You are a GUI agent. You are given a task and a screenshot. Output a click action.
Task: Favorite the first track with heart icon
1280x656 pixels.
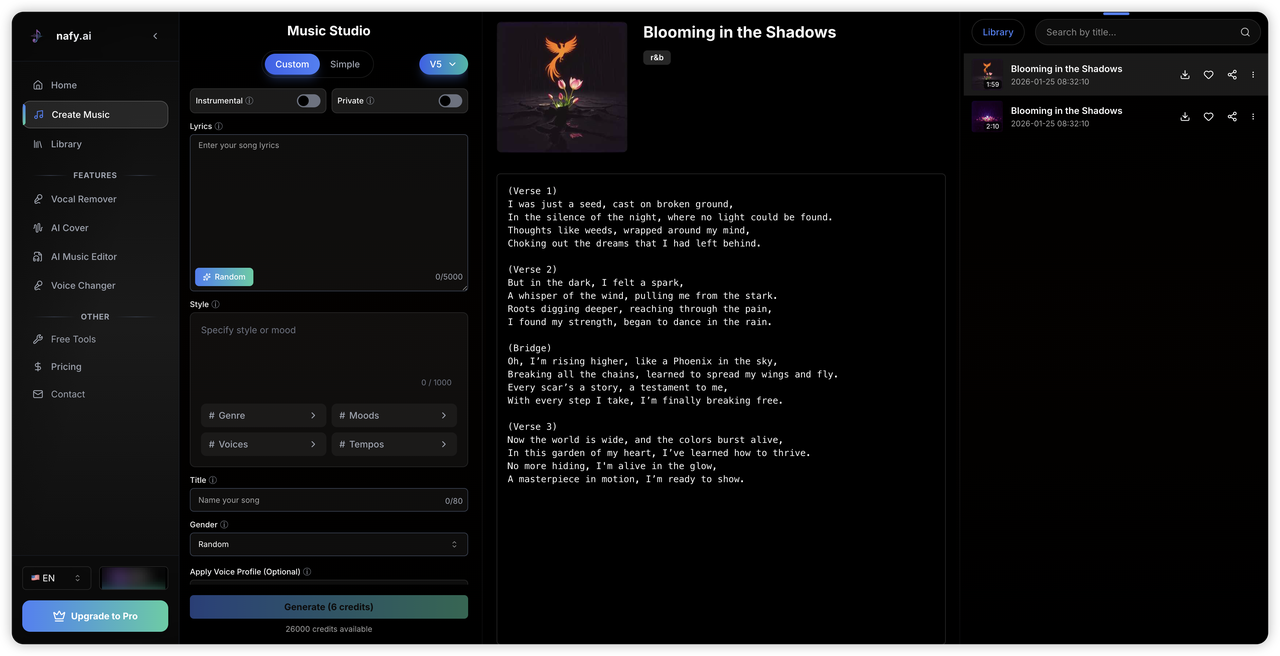[x=1208, y=75]
